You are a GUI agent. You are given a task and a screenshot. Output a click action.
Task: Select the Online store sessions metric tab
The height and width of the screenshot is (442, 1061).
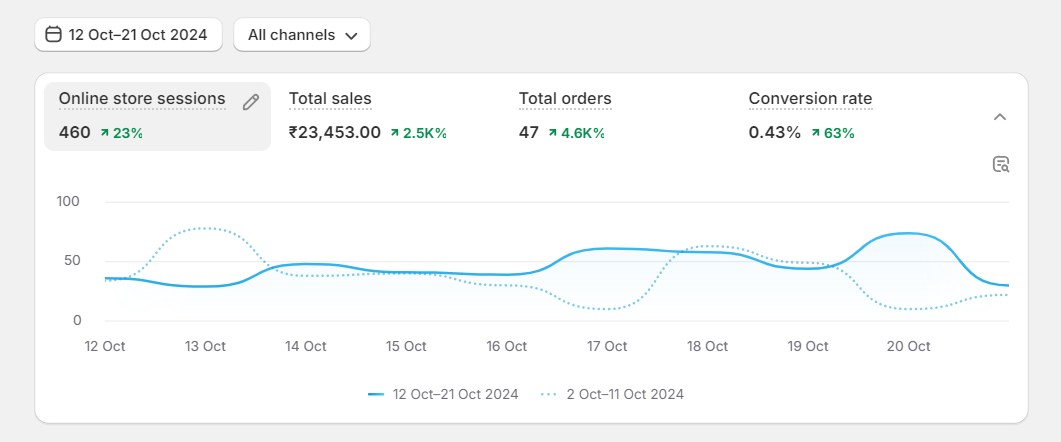(x=142, y=99)
